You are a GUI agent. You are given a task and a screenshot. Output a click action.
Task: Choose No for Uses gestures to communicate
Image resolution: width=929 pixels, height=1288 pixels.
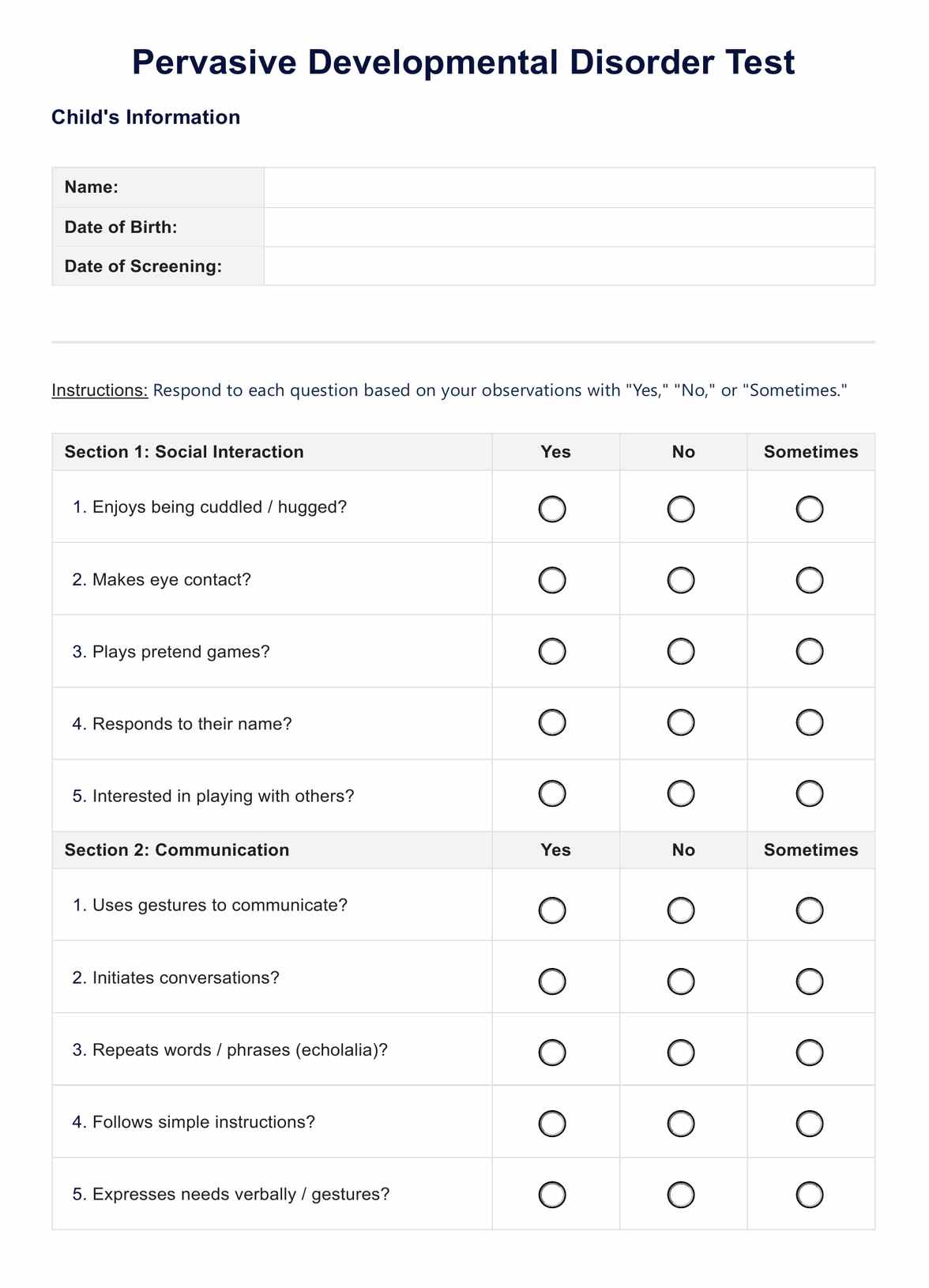pyautogui.click(x=681, y=910)
